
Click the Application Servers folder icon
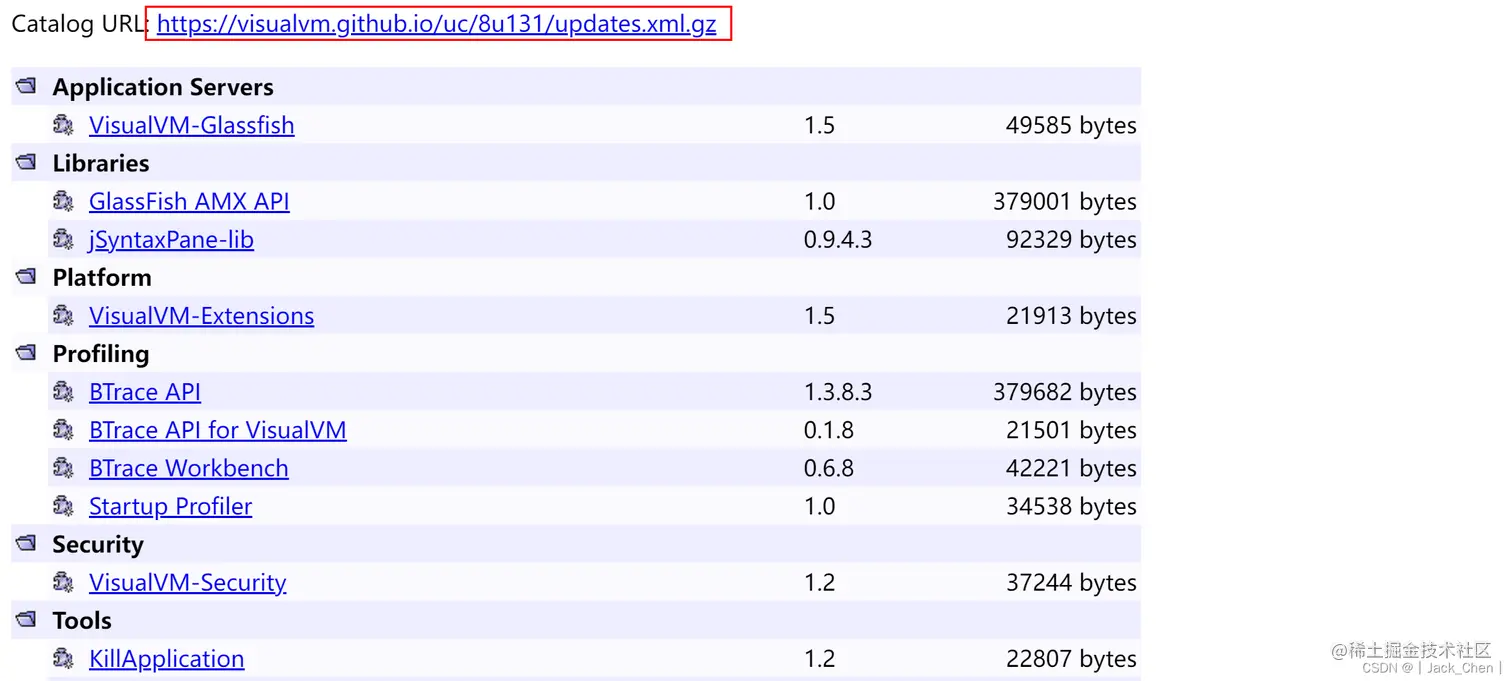[26, 86]
